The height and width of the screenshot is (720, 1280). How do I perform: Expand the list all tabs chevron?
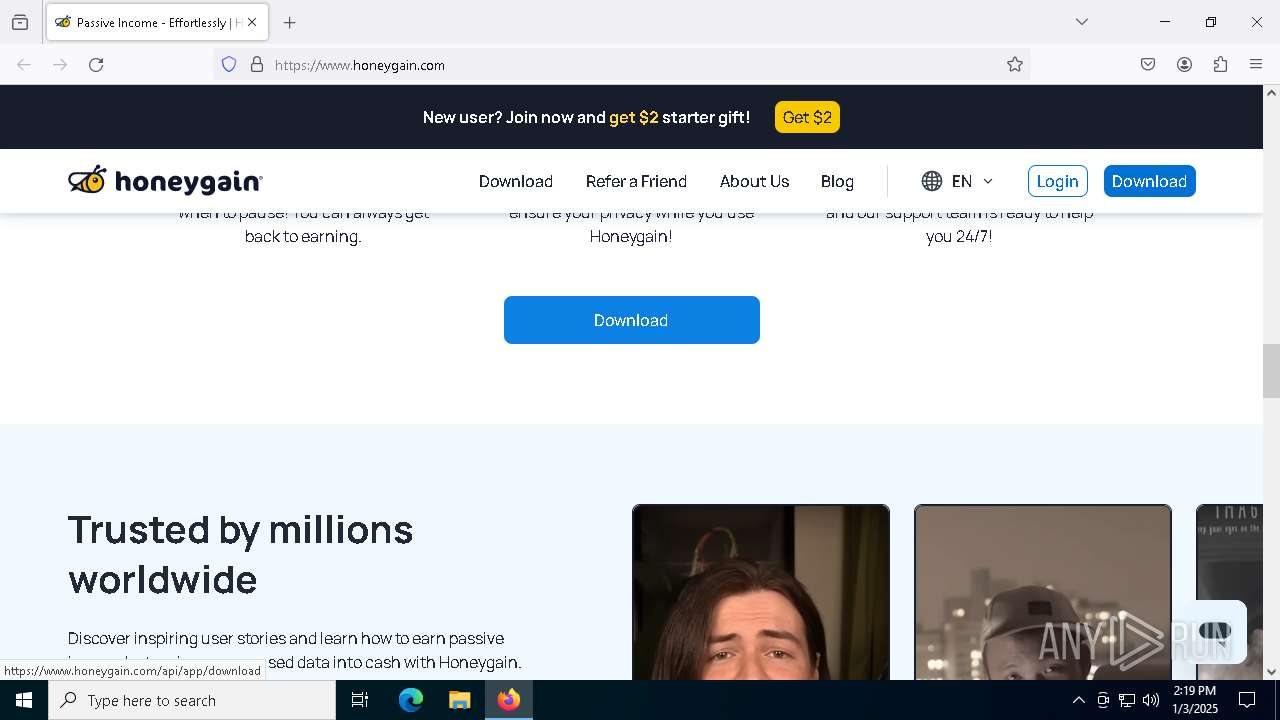click(x=1082, y=22)
